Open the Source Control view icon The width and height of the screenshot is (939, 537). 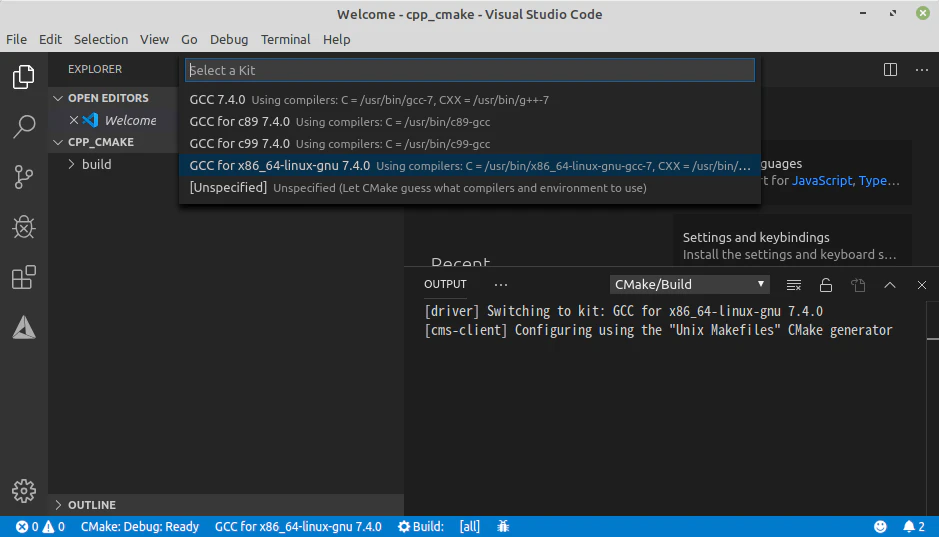click(x=24, y=177)
